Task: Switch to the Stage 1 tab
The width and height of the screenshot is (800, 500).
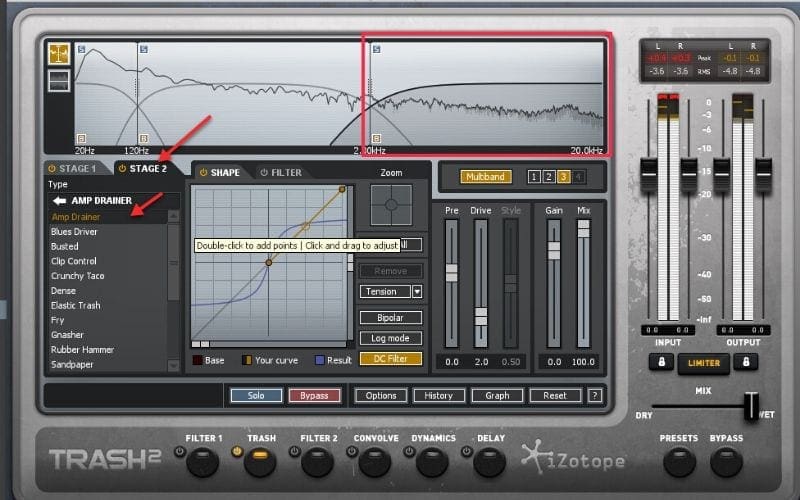Action: 77,168
